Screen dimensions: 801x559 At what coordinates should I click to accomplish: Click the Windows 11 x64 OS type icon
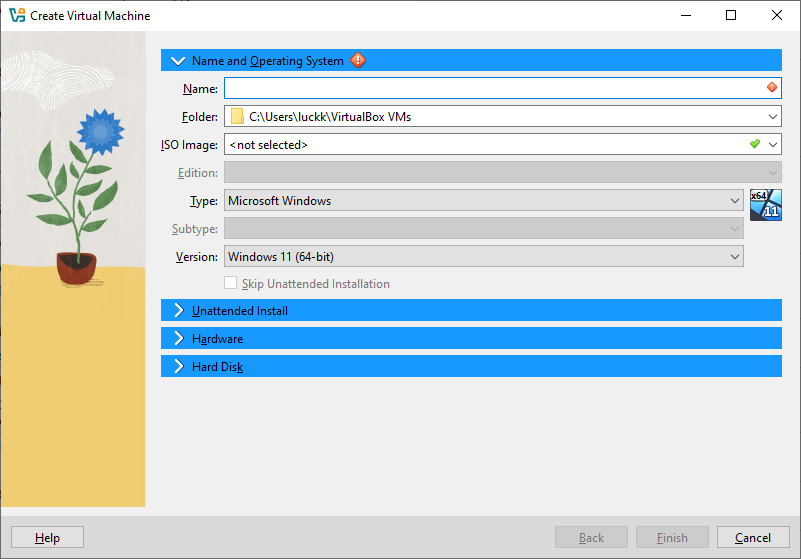pyautogui.click(x=765, y=203)
